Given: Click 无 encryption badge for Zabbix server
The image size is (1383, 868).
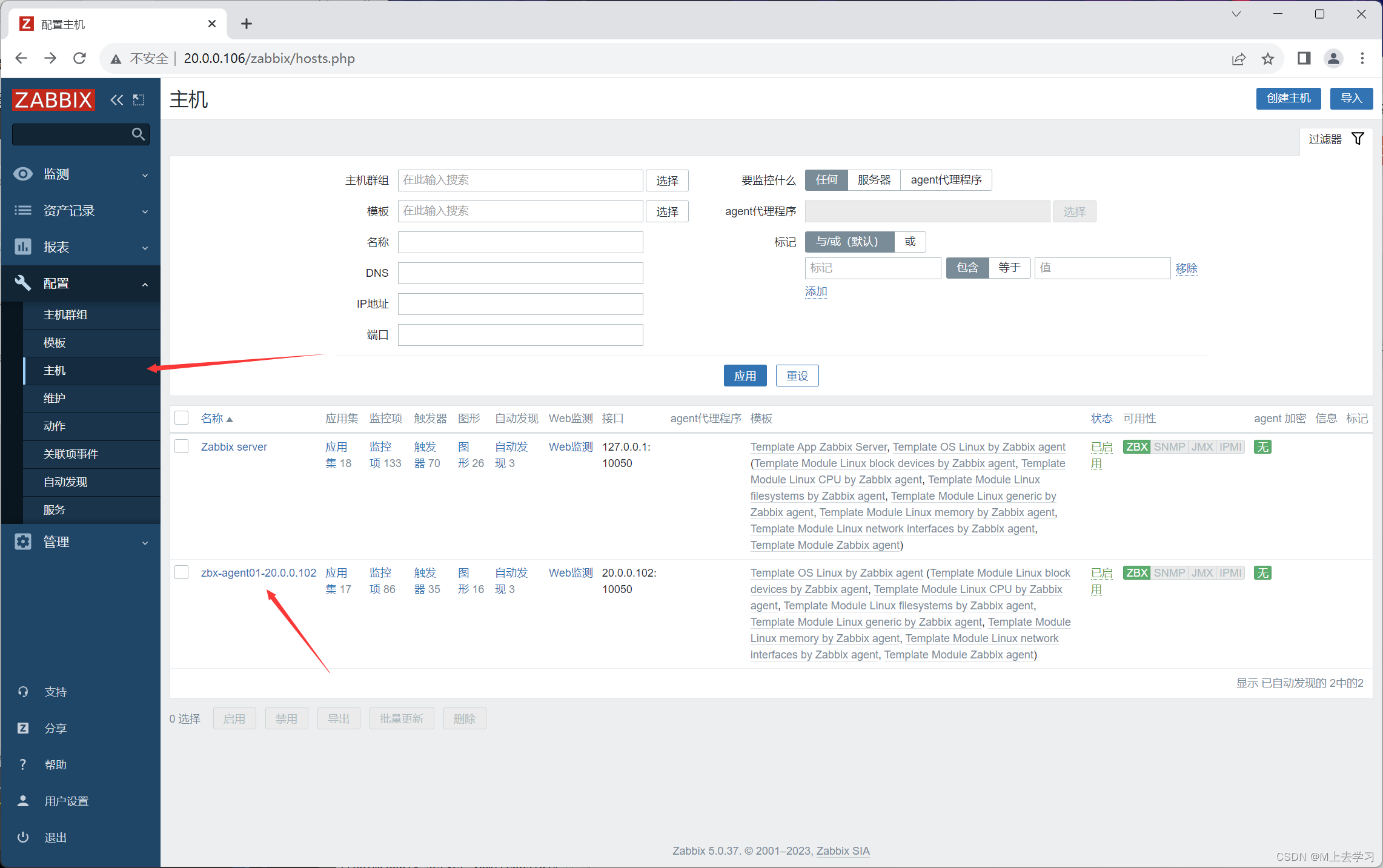Looking at the screenshot, I should (1262, 447).
